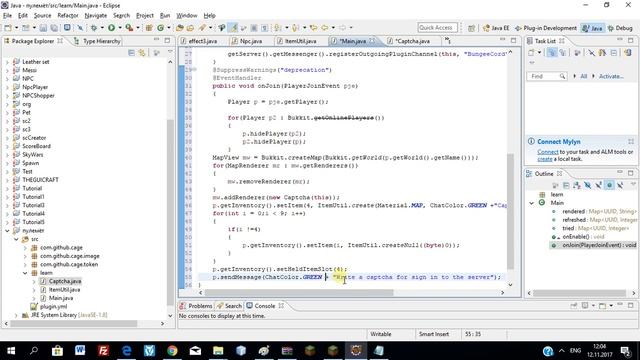The image size is (640, 360).
Task: Click the Open Type toolbar icon
Action: click(x=180, y=28)
